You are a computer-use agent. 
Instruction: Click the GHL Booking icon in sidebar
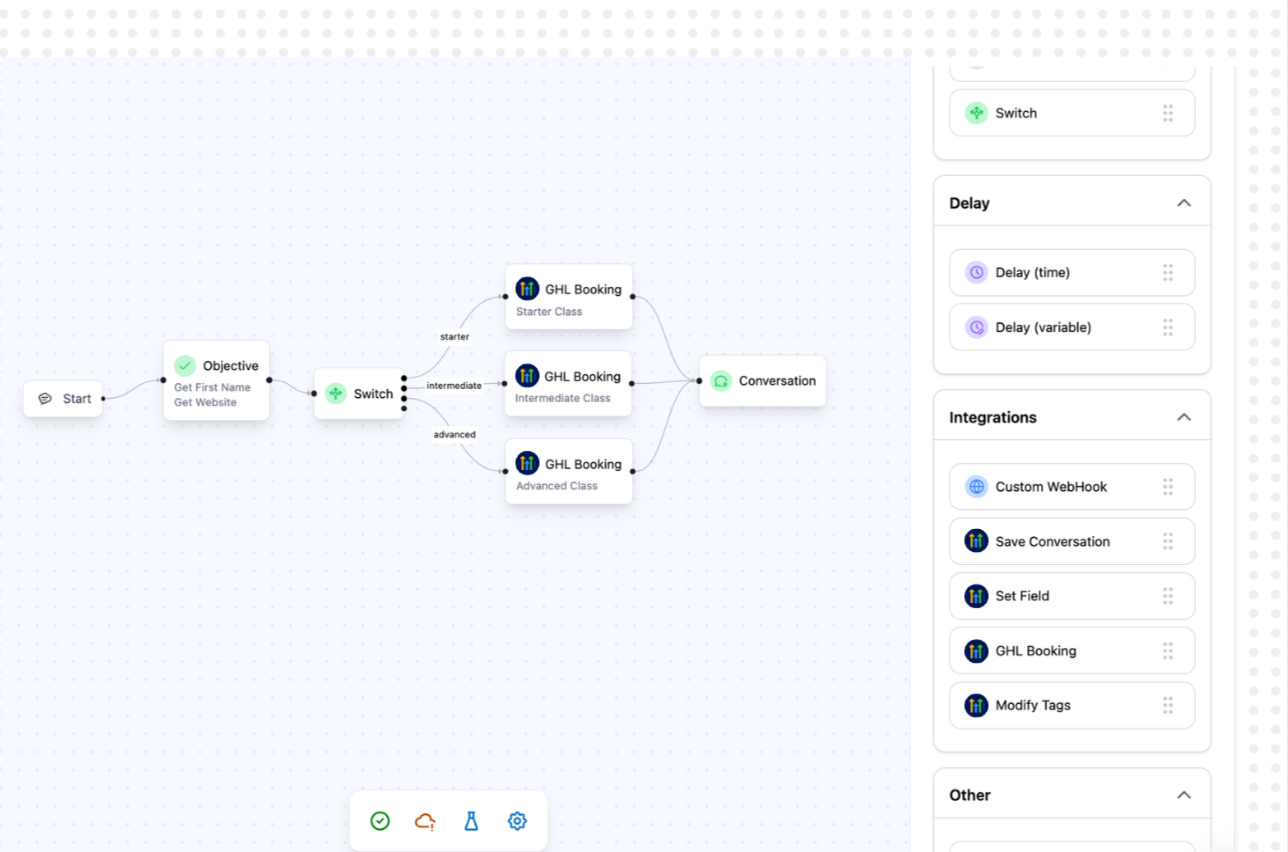pos(976,651)
